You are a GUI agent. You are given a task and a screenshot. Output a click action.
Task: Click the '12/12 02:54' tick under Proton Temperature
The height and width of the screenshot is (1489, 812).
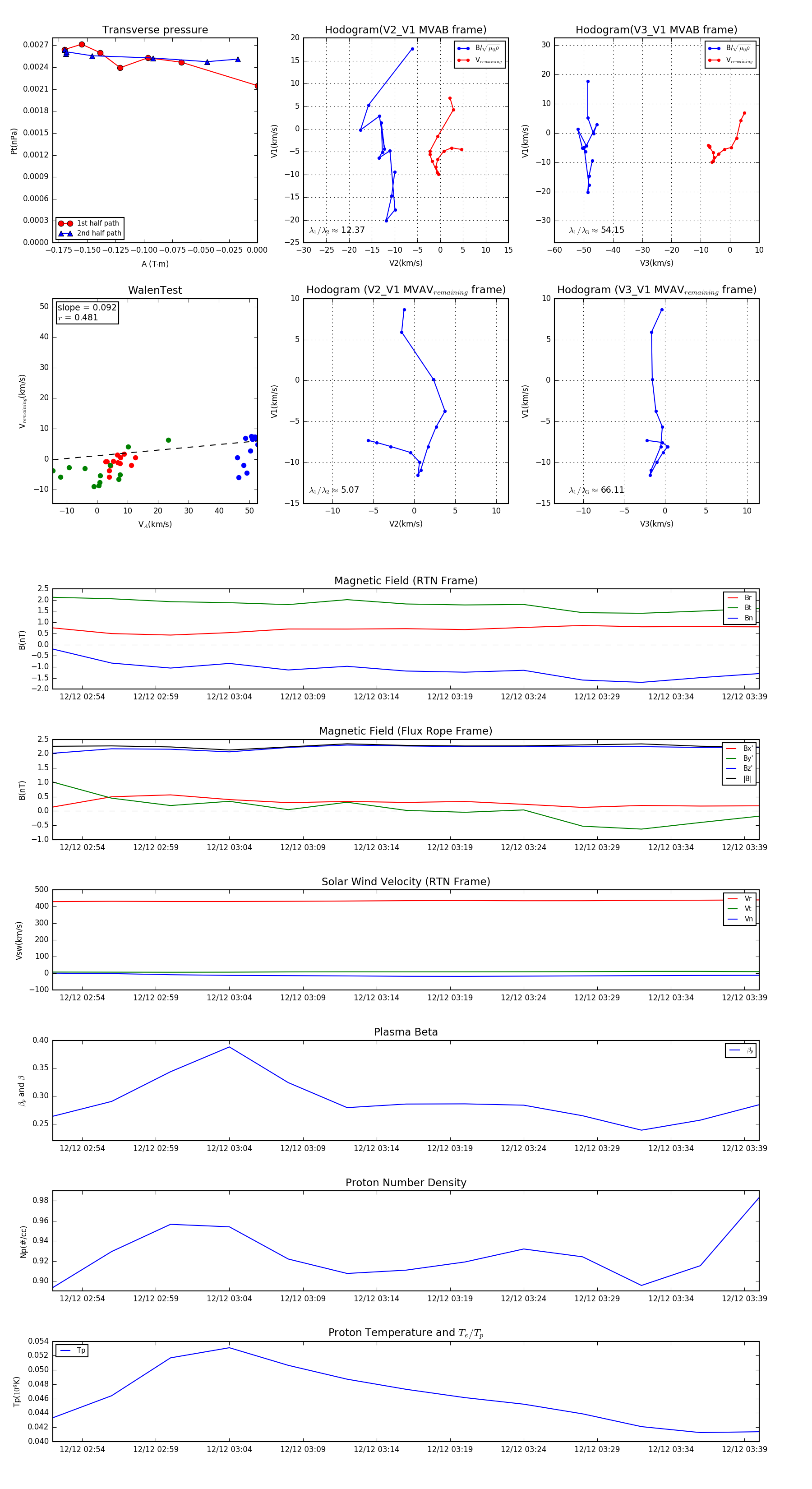(x=82, y=1449)
